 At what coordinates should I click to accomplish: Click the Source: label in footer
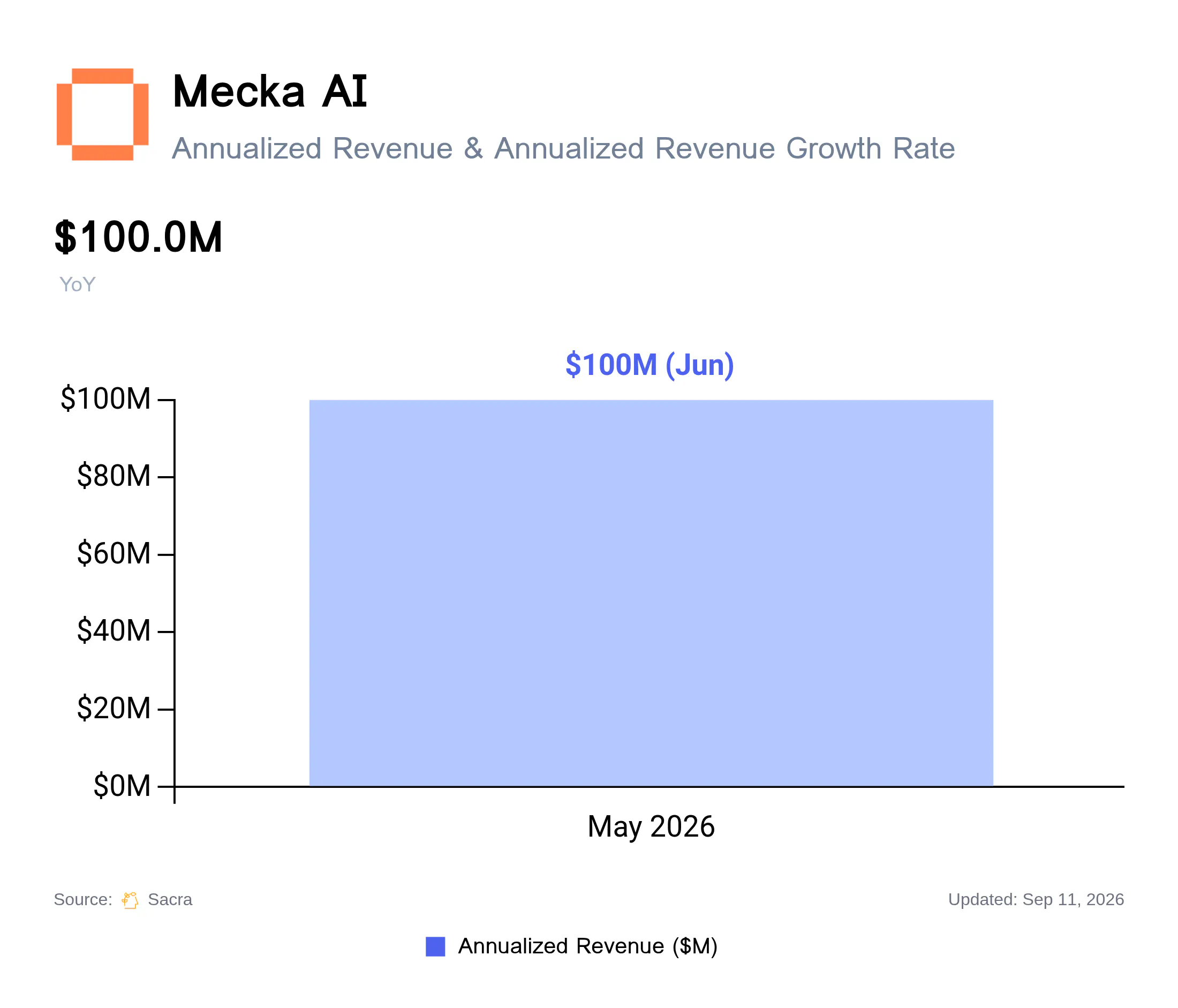(83, 900)
